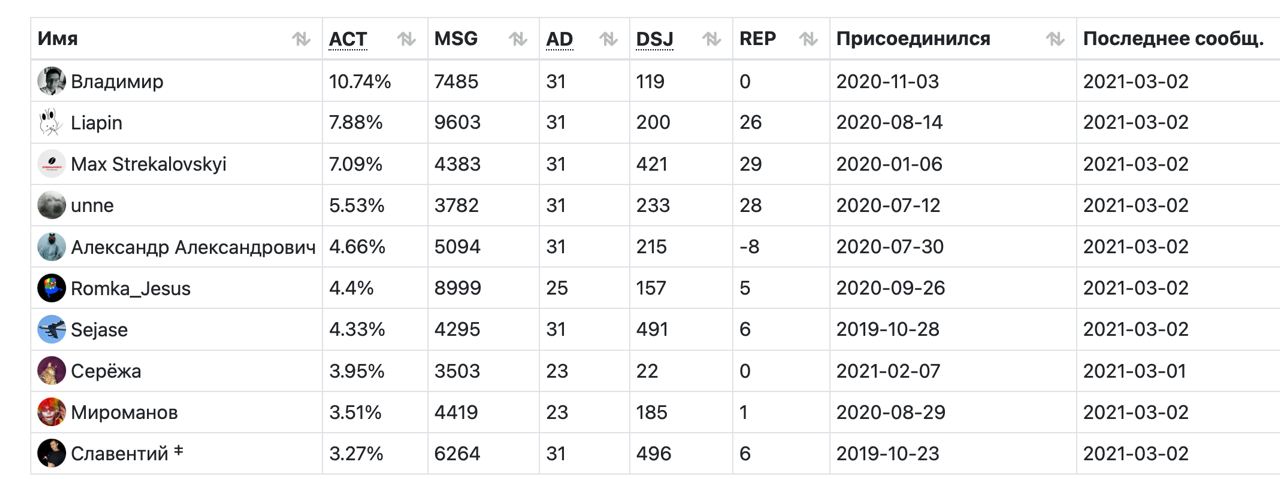Sort by Присоединился date arrows icon

tap(1055, 40)
